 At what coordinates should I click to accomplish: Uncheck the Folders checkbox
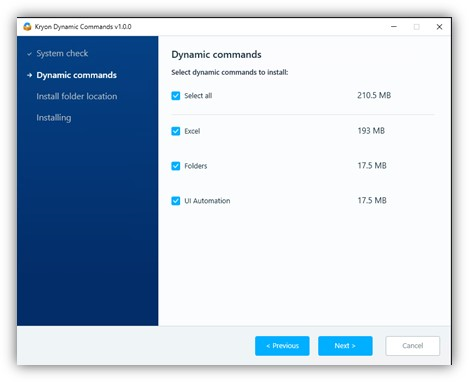176,166
